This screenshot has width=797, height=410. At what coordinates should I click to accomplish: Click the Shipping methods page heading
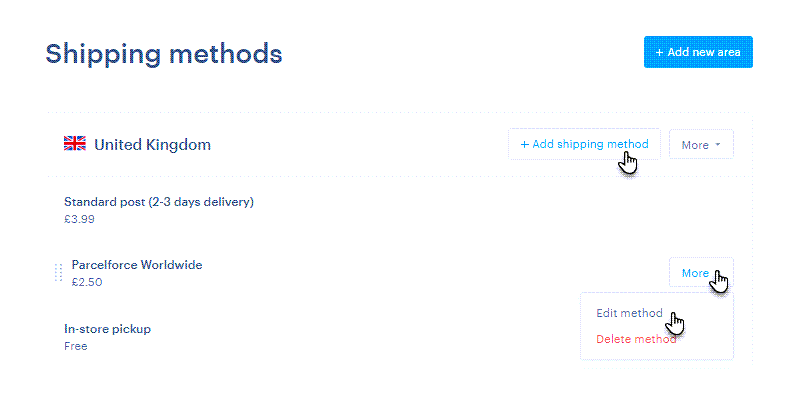click(x=164, y=55)
